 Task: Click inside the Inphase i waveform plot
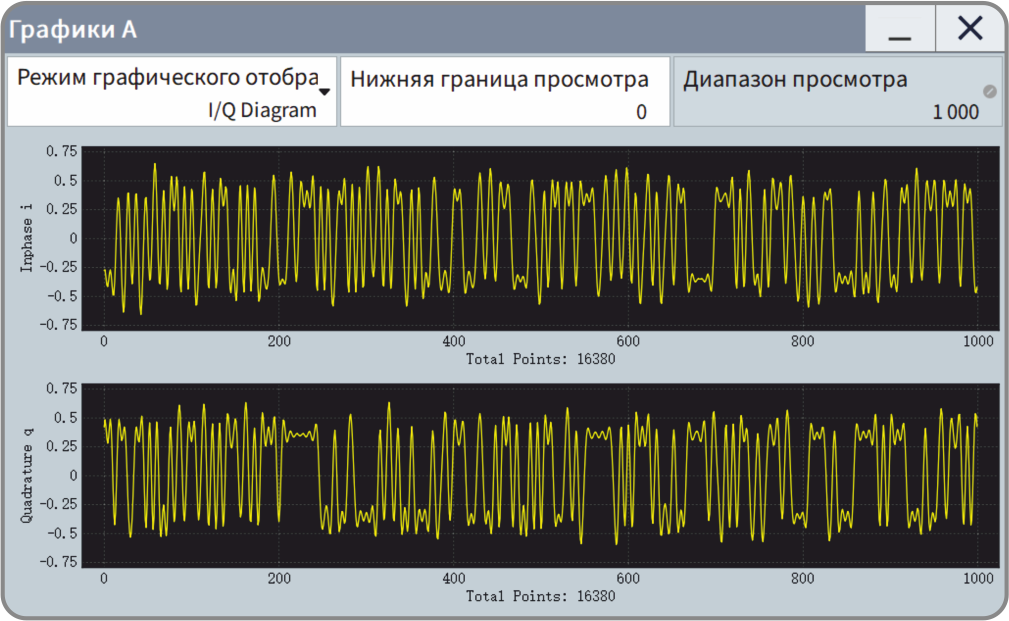click(x=541, y=238)
